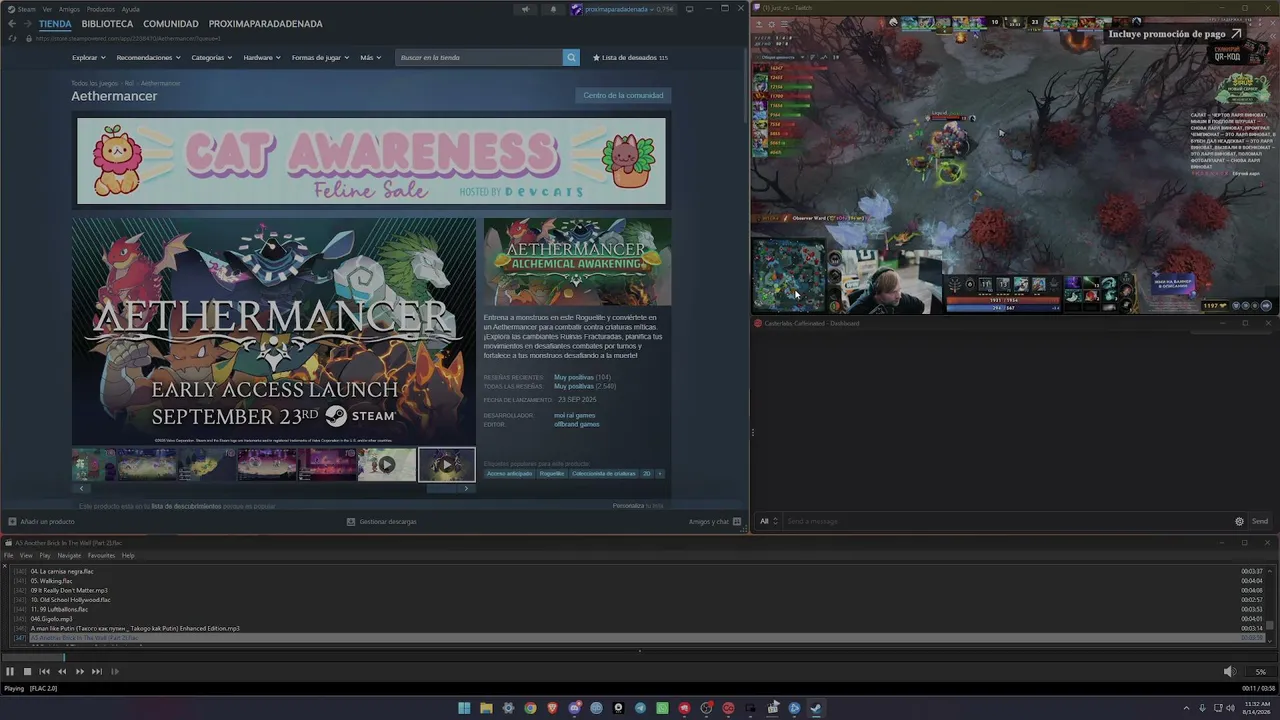Open Windows Start menu
The image size is (1280, 720).
click(x=464, y=708)
